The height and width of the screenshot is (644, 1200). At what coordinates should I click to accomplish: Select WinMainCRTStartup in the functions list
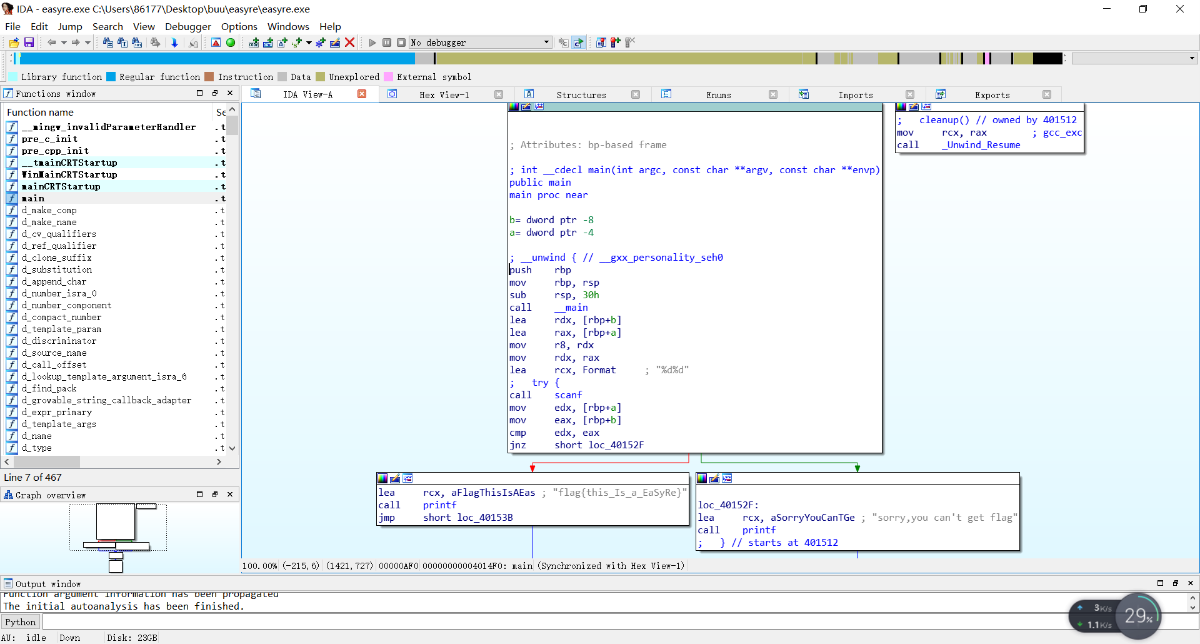(x=69, y=175)
